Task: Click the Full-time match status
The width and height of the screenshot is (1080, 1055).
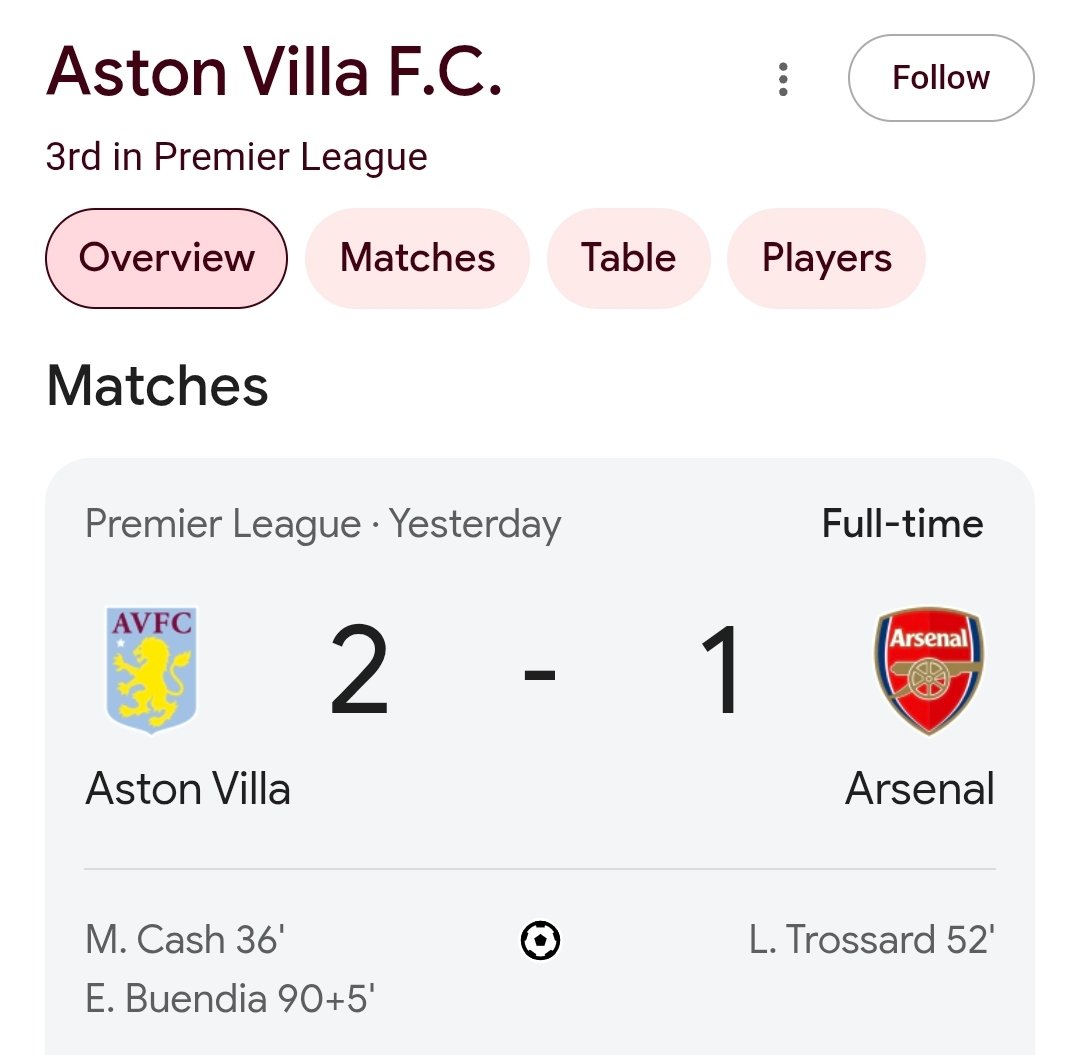Action: point(902,524)
